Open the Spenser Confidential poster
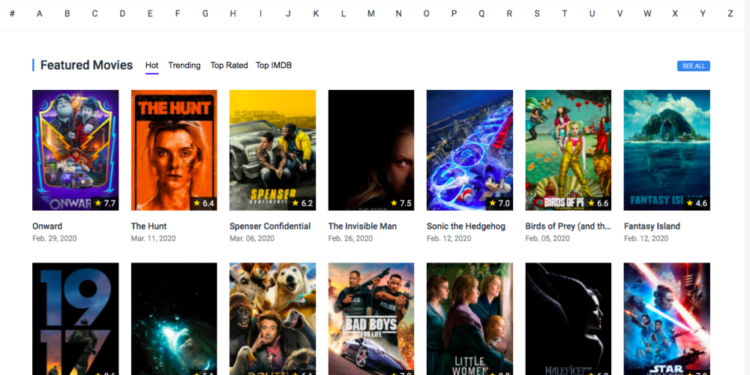Image resolution: width=750 pixels, height=375 pixels. coord(273,150)
